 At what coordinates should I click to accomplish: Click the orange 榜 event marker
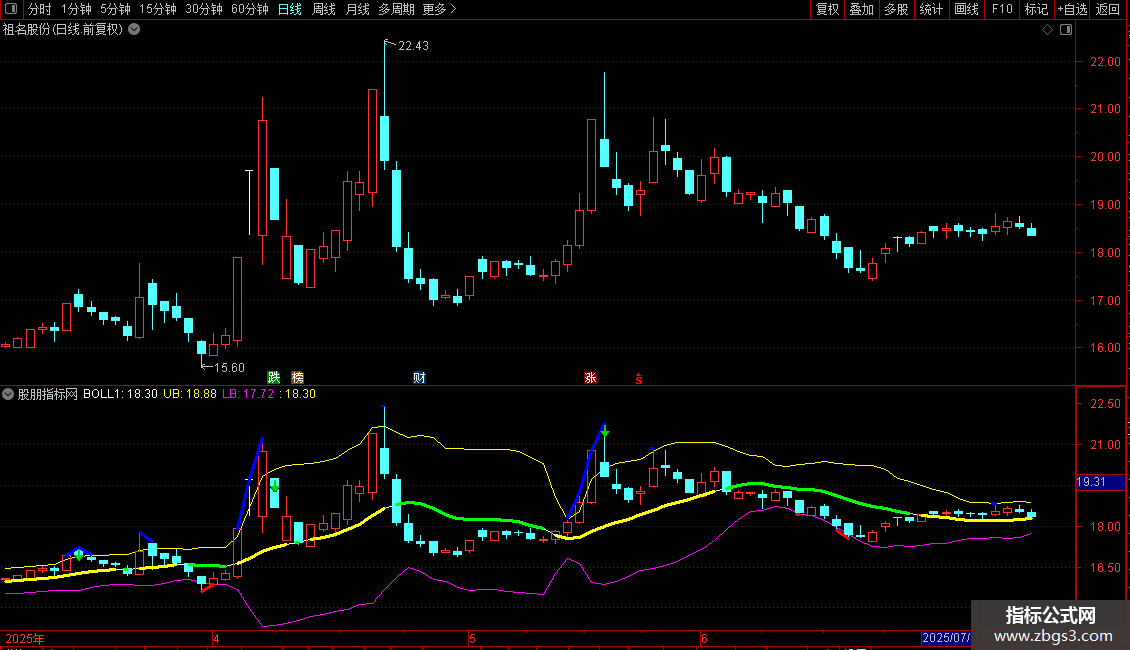point(298,378)
